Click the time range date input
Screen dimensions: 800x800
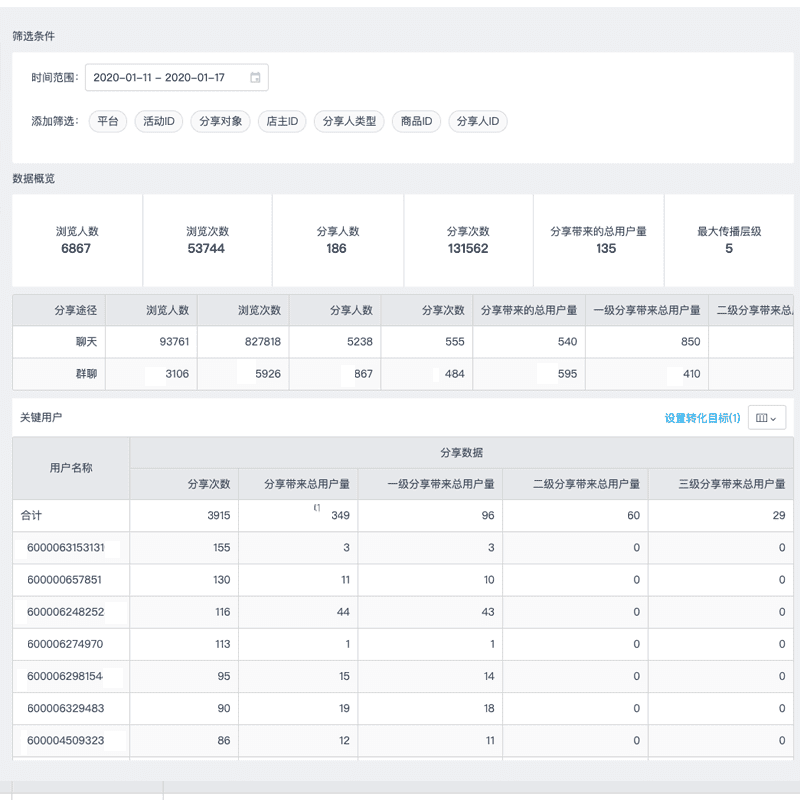[177, 78]
